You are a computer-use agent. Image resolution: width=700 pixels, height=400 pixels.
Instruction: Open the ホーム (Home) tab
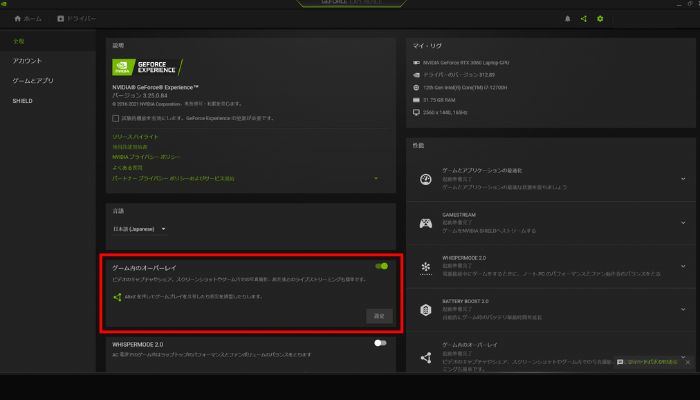(28, 19)
